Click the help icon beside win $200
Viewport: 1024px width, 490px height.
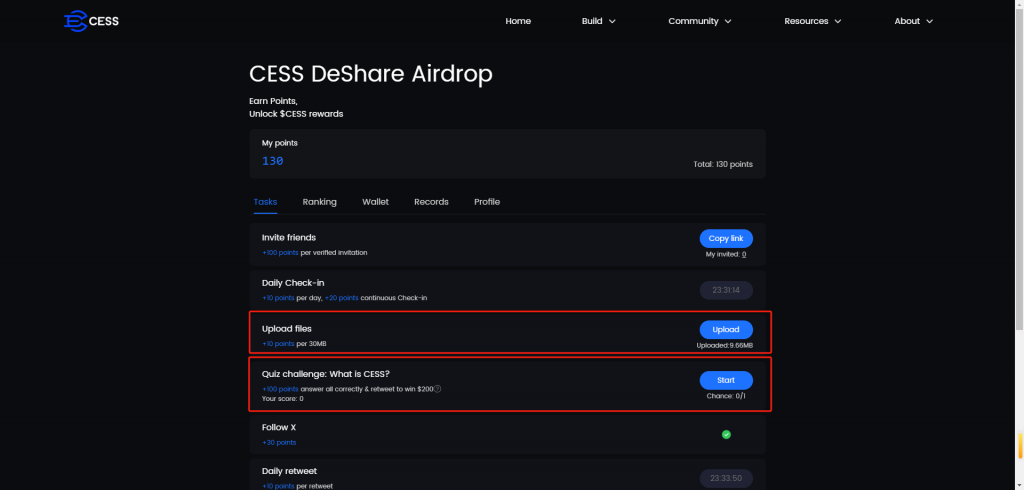tap(438, 389)
